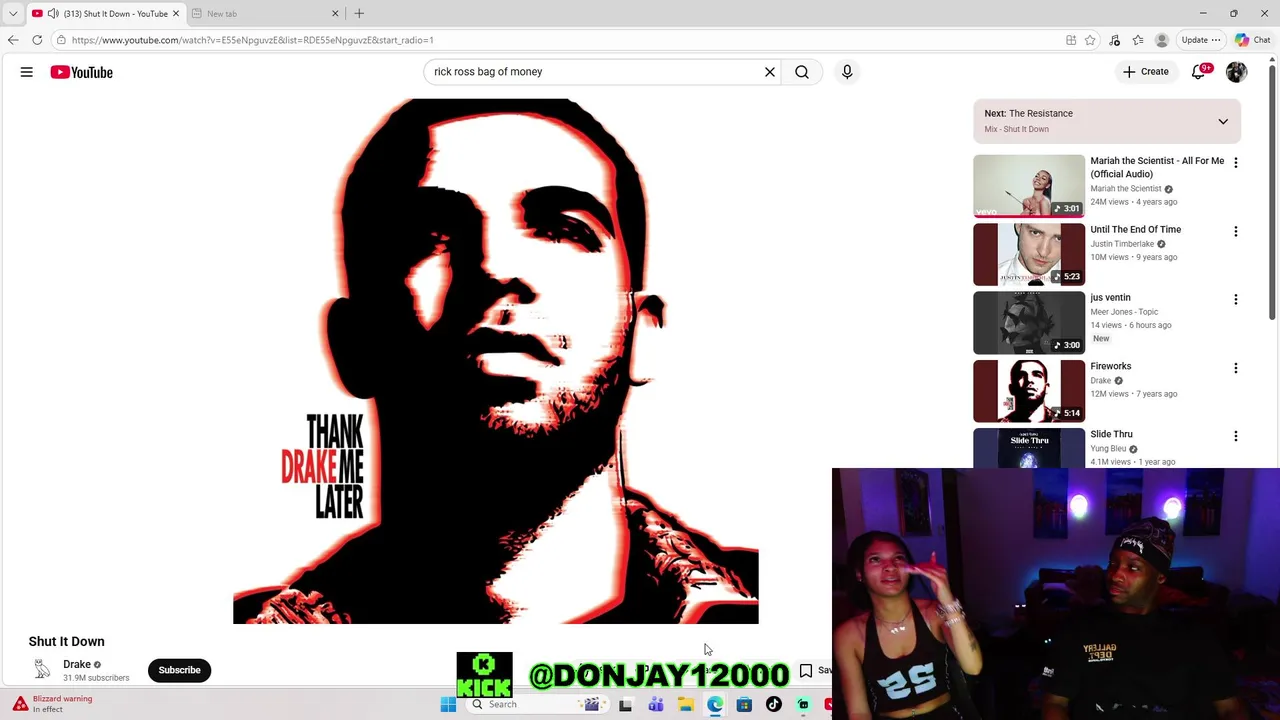Go back in the browser
Screen dimensions: 1280x720
(x=13, y=40)
